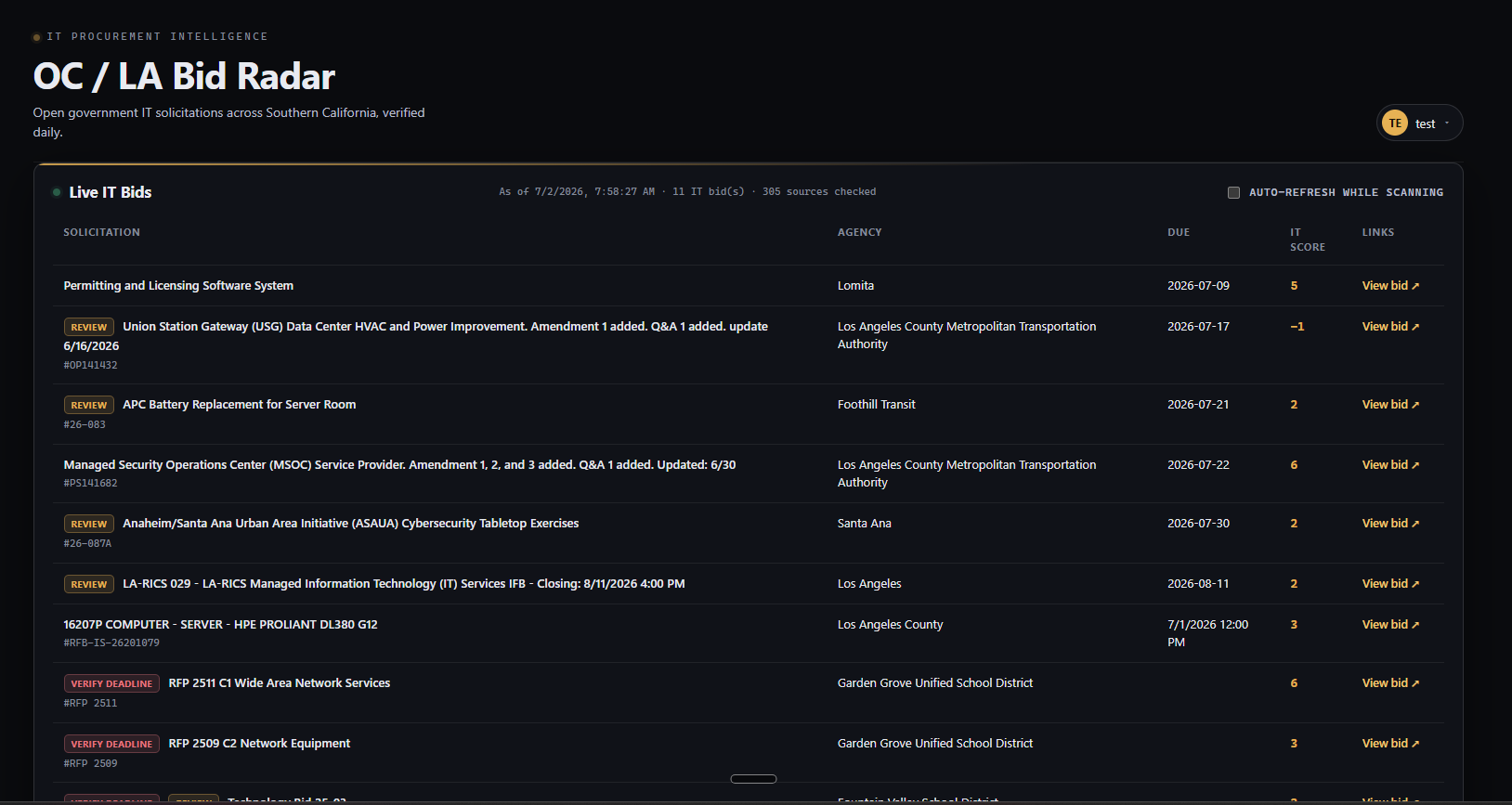Open View bid for Union Station Gateway

click(x=1390, y=327)
